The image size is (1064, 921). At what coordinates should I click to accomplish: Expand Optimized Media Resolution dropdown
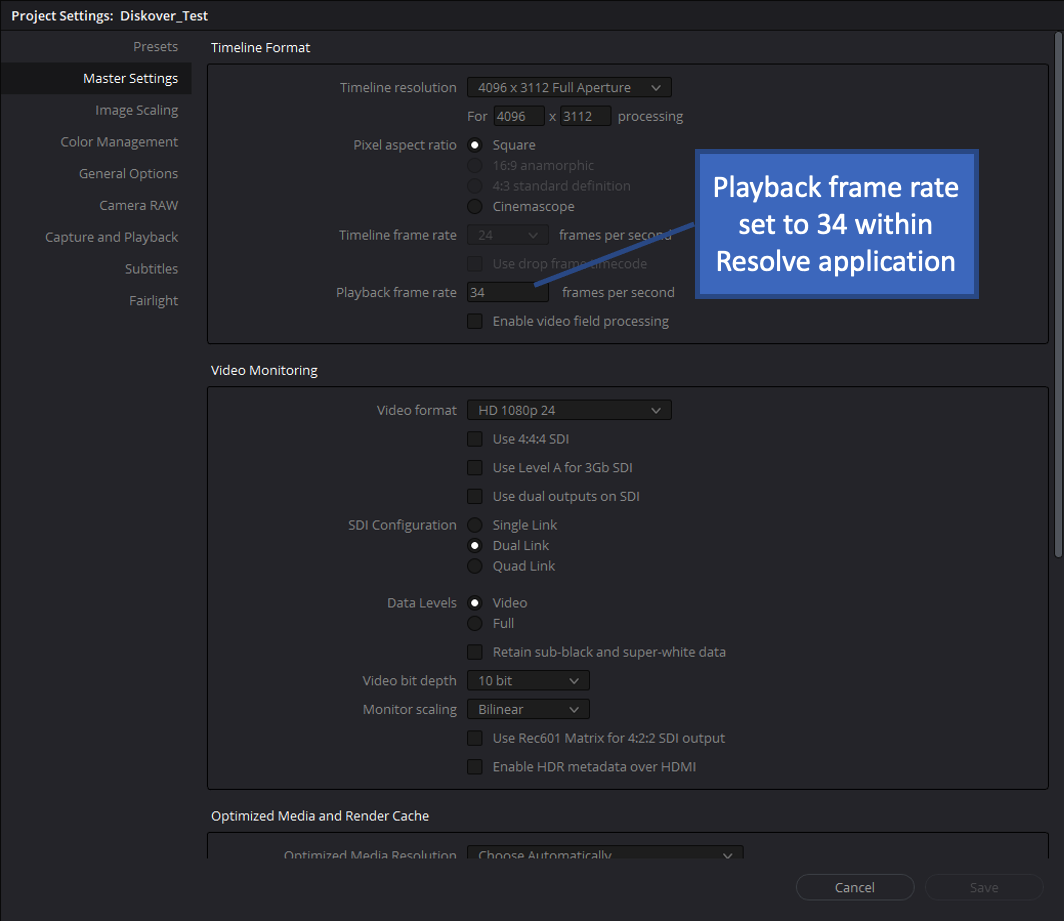tap(605, 853)
